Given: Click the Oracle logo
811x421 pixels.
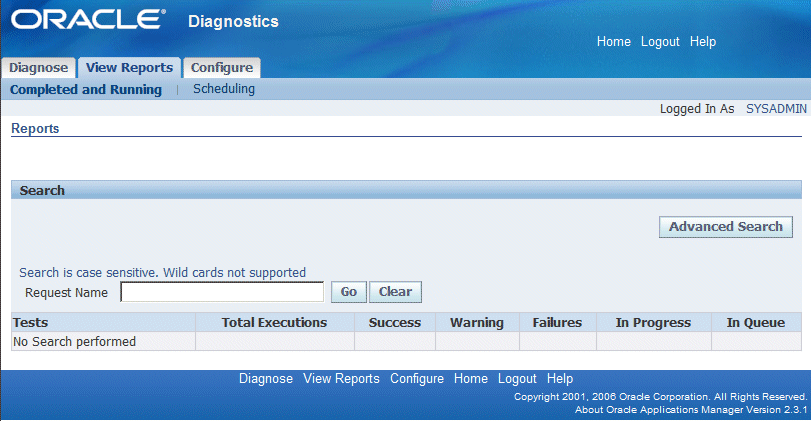Looking at the screenshot, I should coord(88,20).
